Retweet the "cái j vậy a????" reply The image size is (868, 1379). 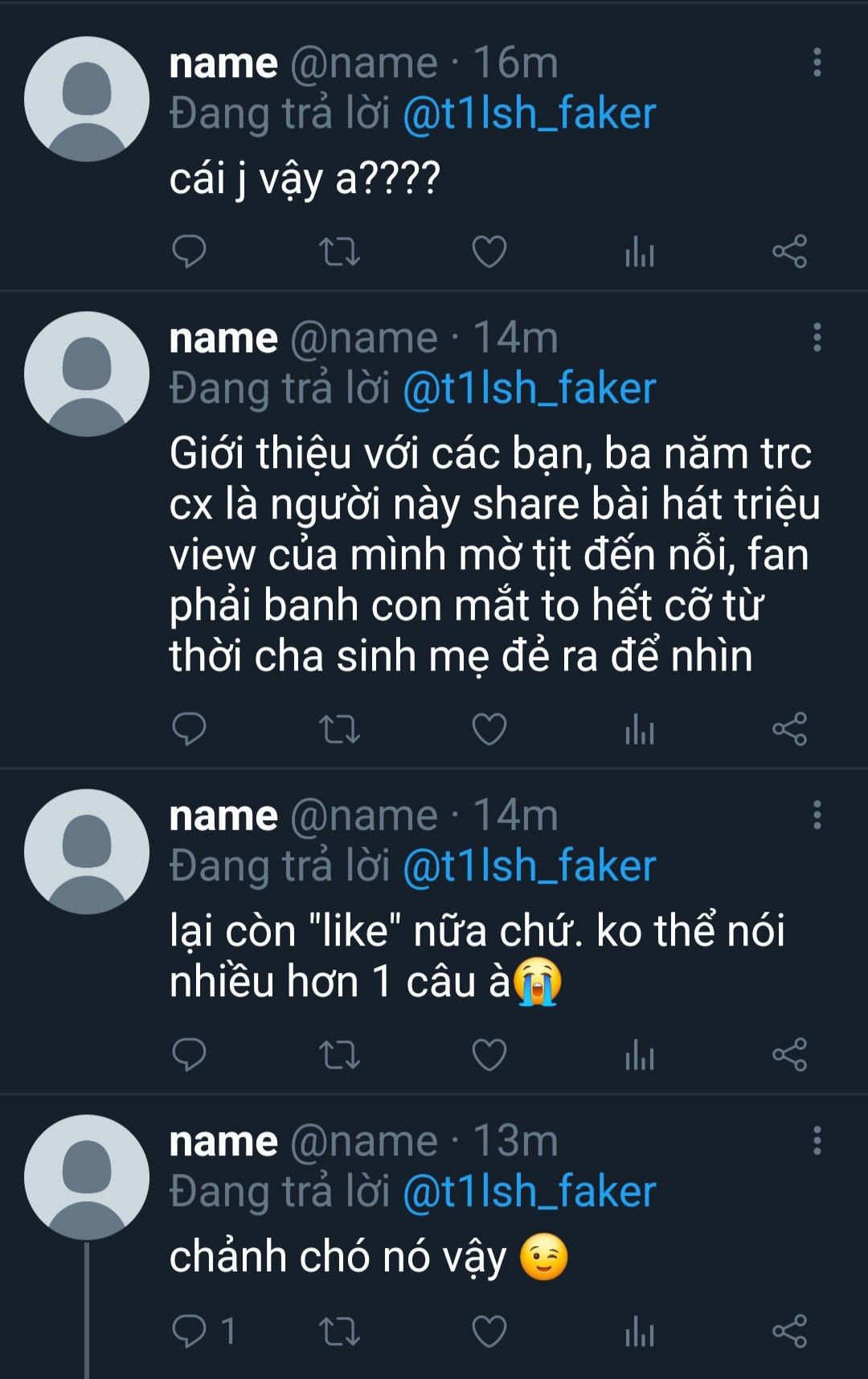click(x=339, y=252)
